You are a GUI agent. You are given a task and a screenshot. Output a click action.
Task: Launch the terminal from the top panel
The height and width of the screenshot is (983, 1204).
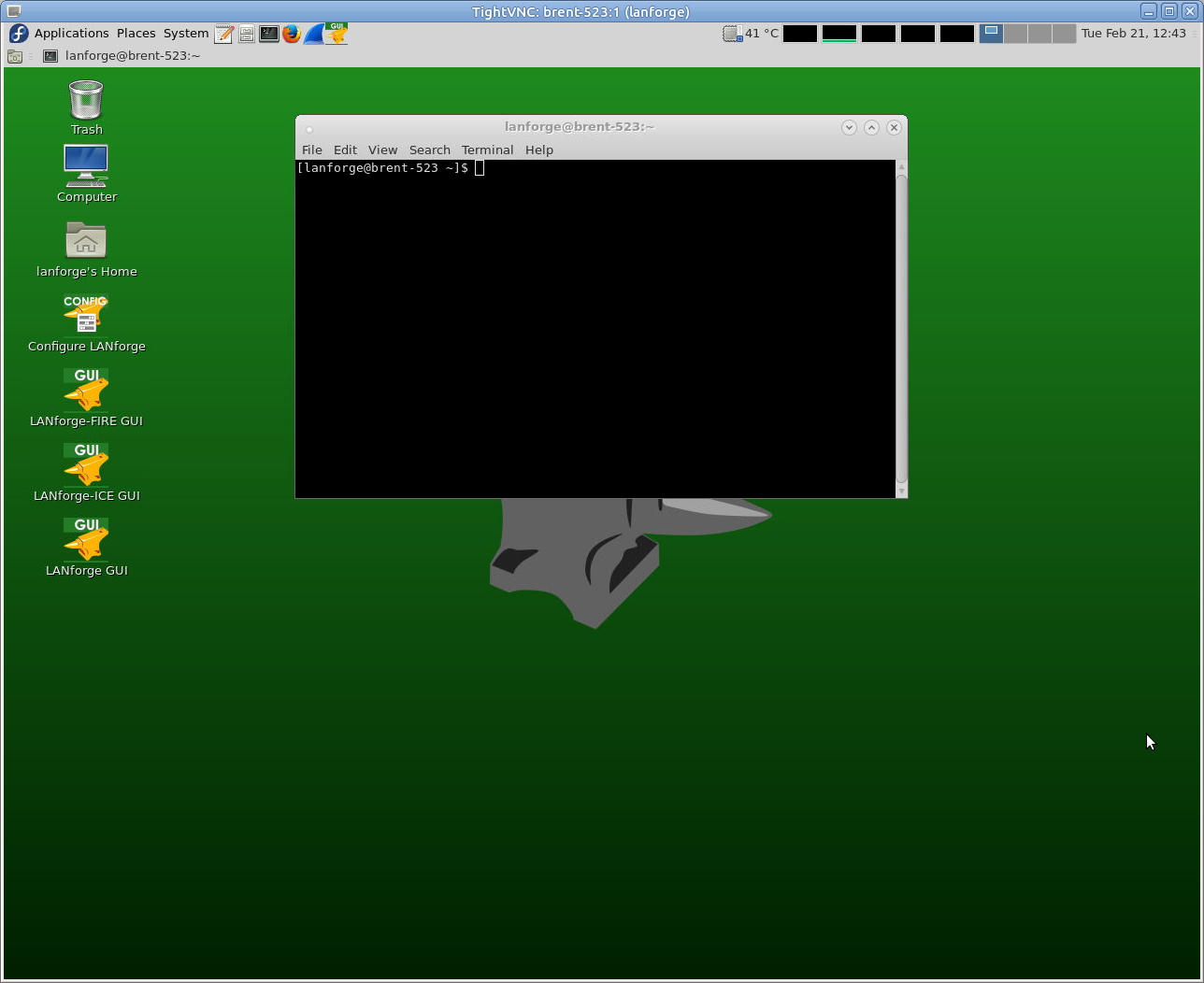[268, 34]
